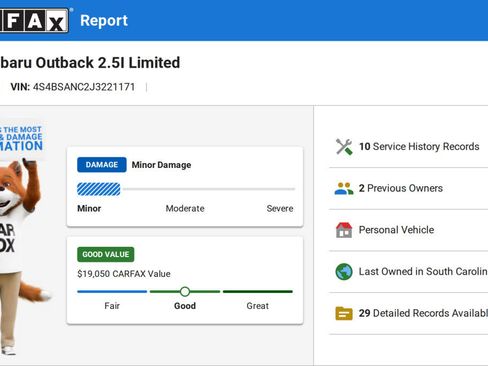
Task: View 2 Previous Owners details
Action: [x=401, y=188]
